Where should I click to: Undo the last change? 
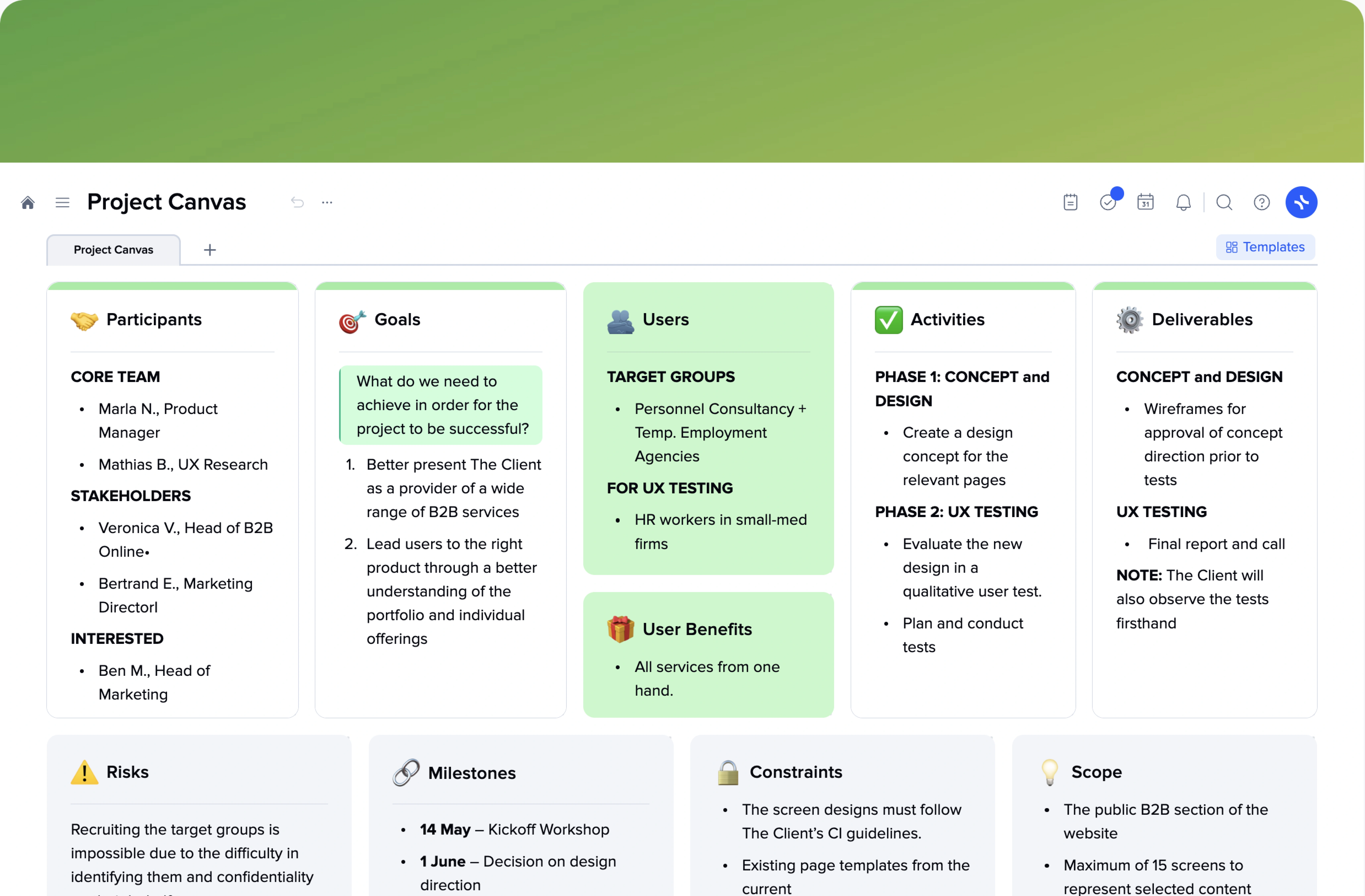pos(297,202)
